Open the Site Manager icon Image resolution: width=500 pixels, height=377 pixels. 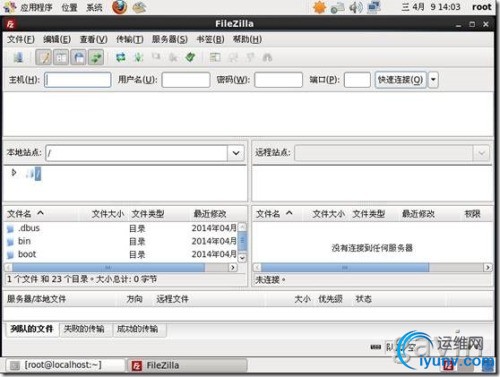18,57
